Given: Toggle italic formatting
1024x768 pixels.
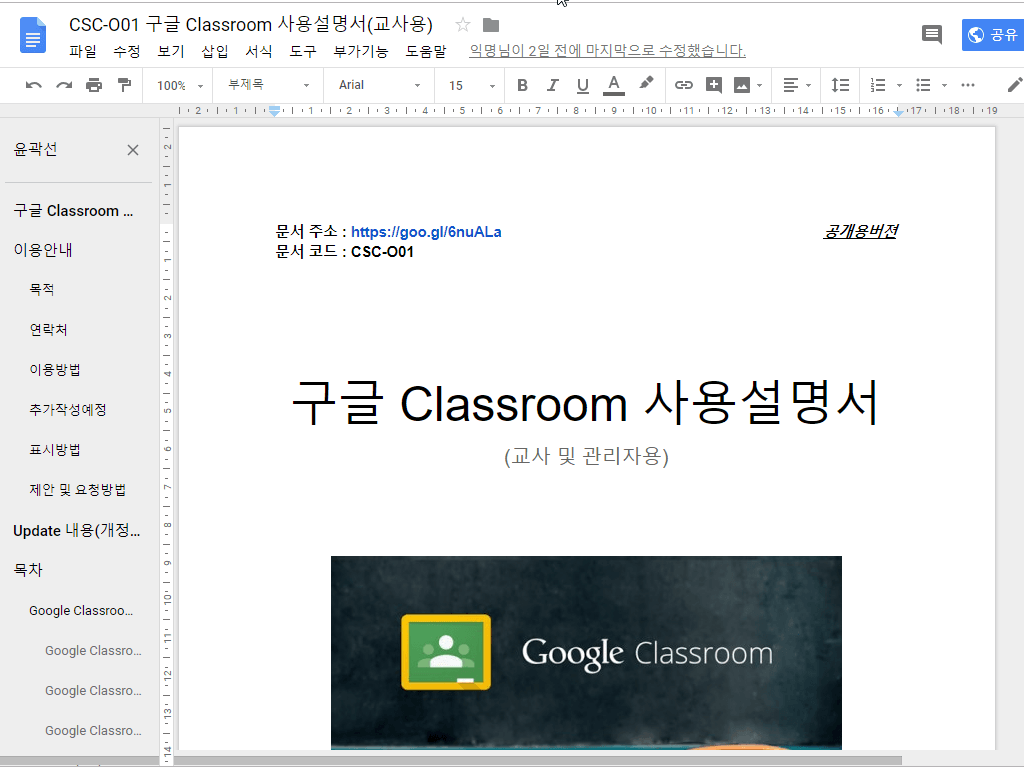Looking at the screenshot, I should click(552, 85).
